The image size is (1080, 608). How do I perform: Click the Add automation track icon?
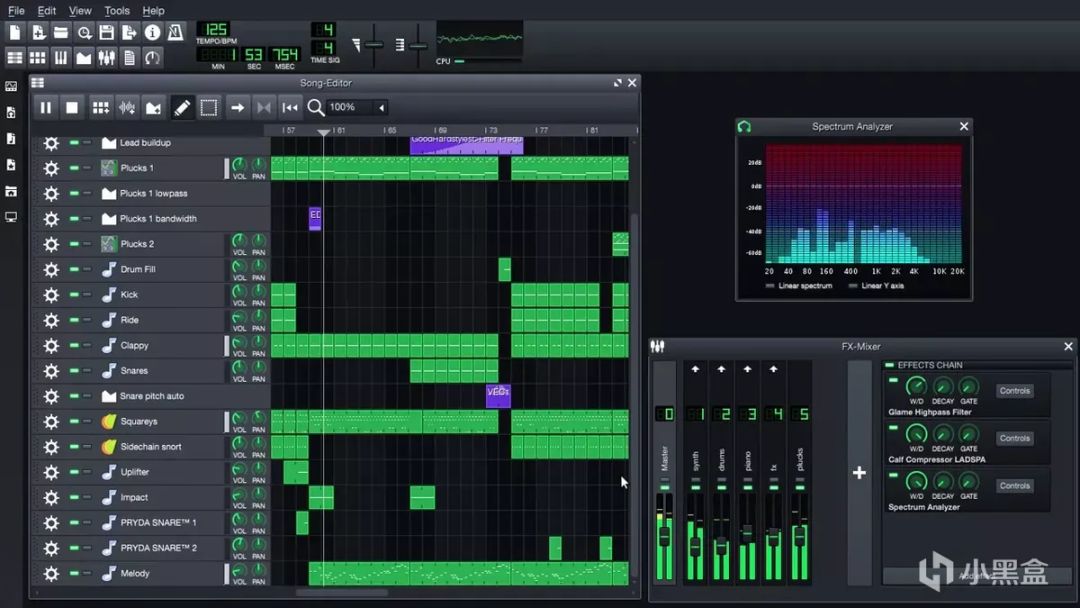point(153,108)
